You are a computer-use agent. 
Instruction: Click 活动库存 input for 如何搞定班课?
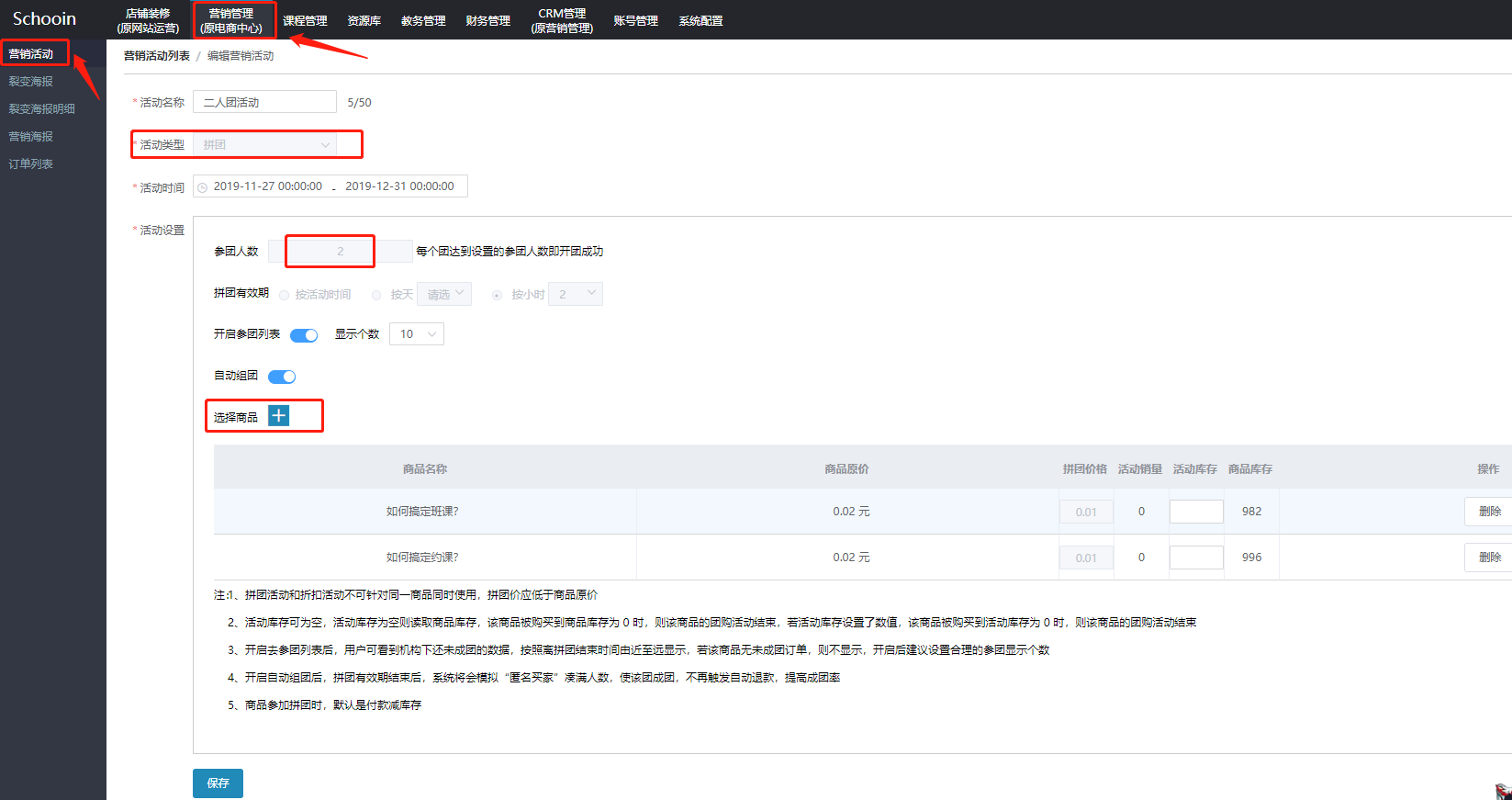[x=1196, y=512]
